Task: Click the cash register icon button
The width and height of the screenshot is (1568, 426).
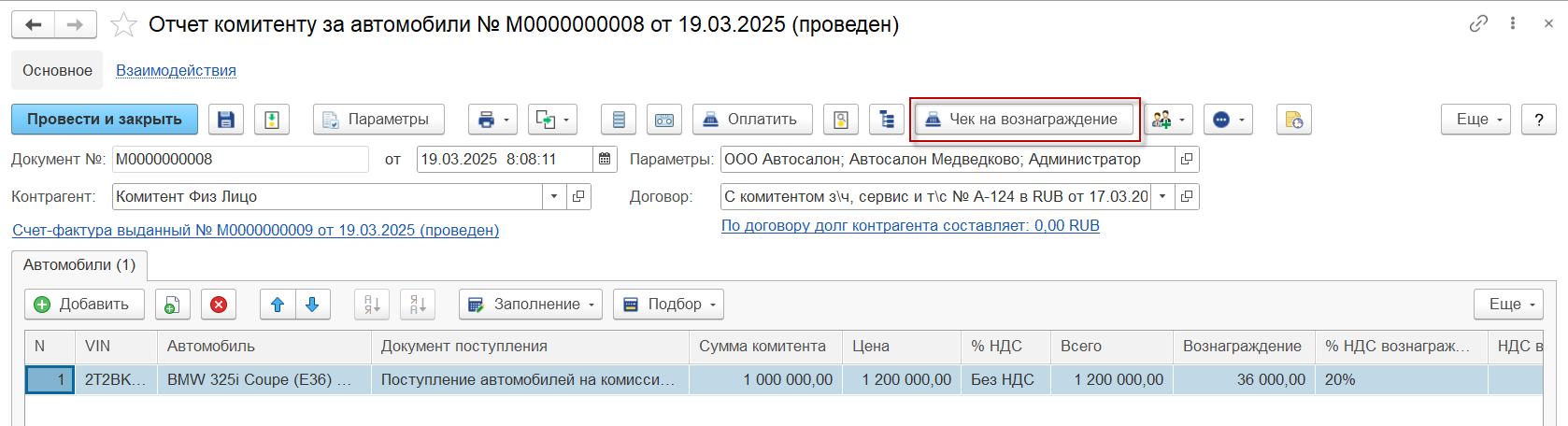Action: click(664, 120)
